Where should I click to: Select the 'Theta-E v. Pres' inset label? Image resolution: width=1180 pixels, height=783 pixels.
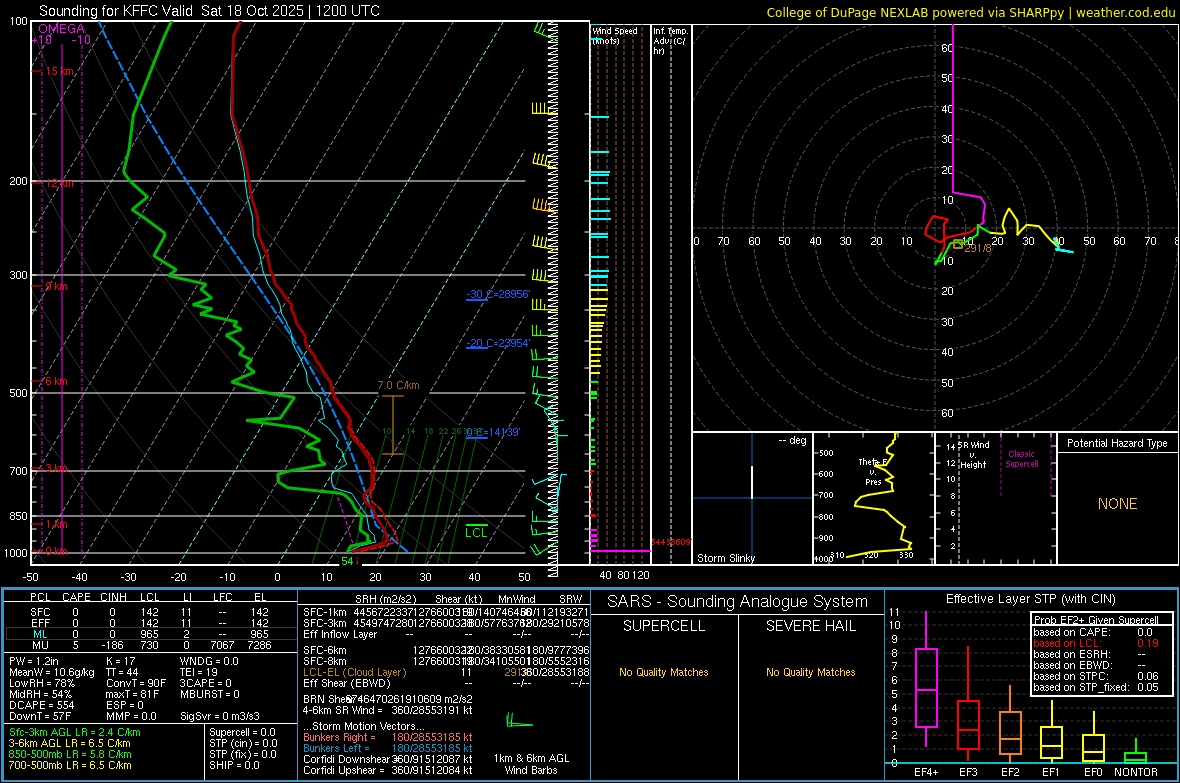pos(873,471)
